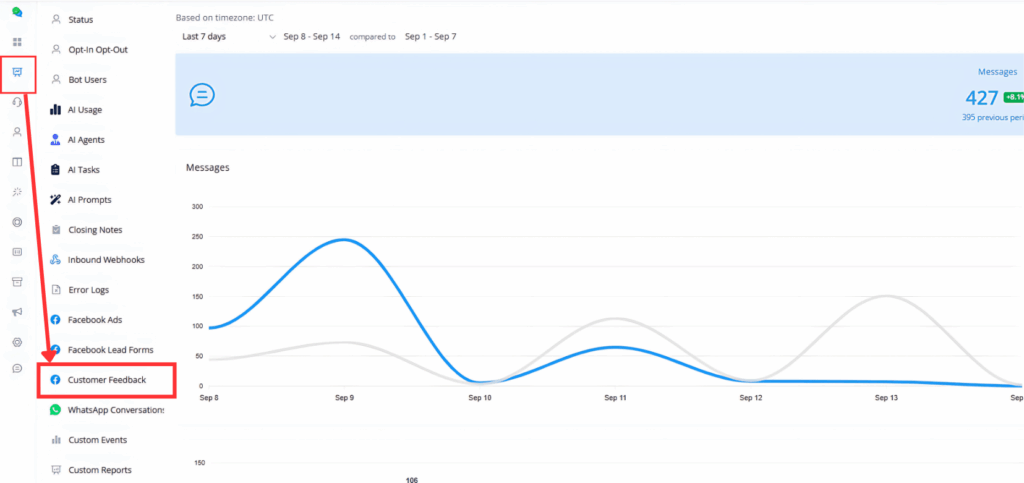1024x483 pixels.
Task: Open Inbound Webhooks page
Action: [106, 260]
